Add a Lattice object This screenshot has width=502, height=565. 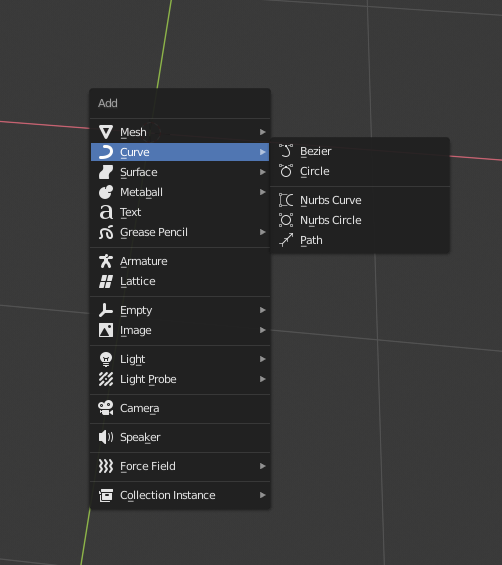click(180, 281)
